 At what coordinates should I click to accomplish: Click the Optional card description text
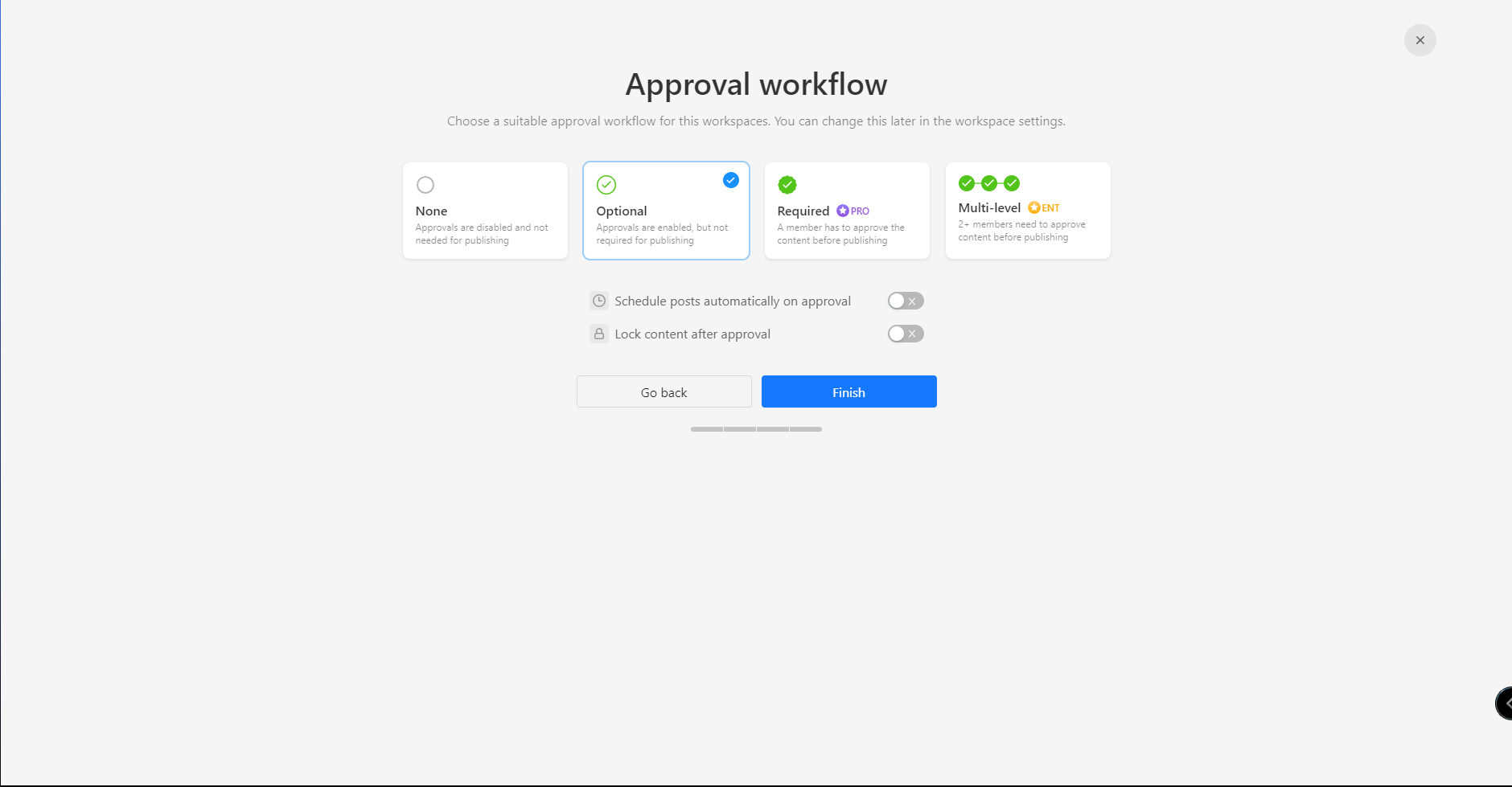(661, 234)
